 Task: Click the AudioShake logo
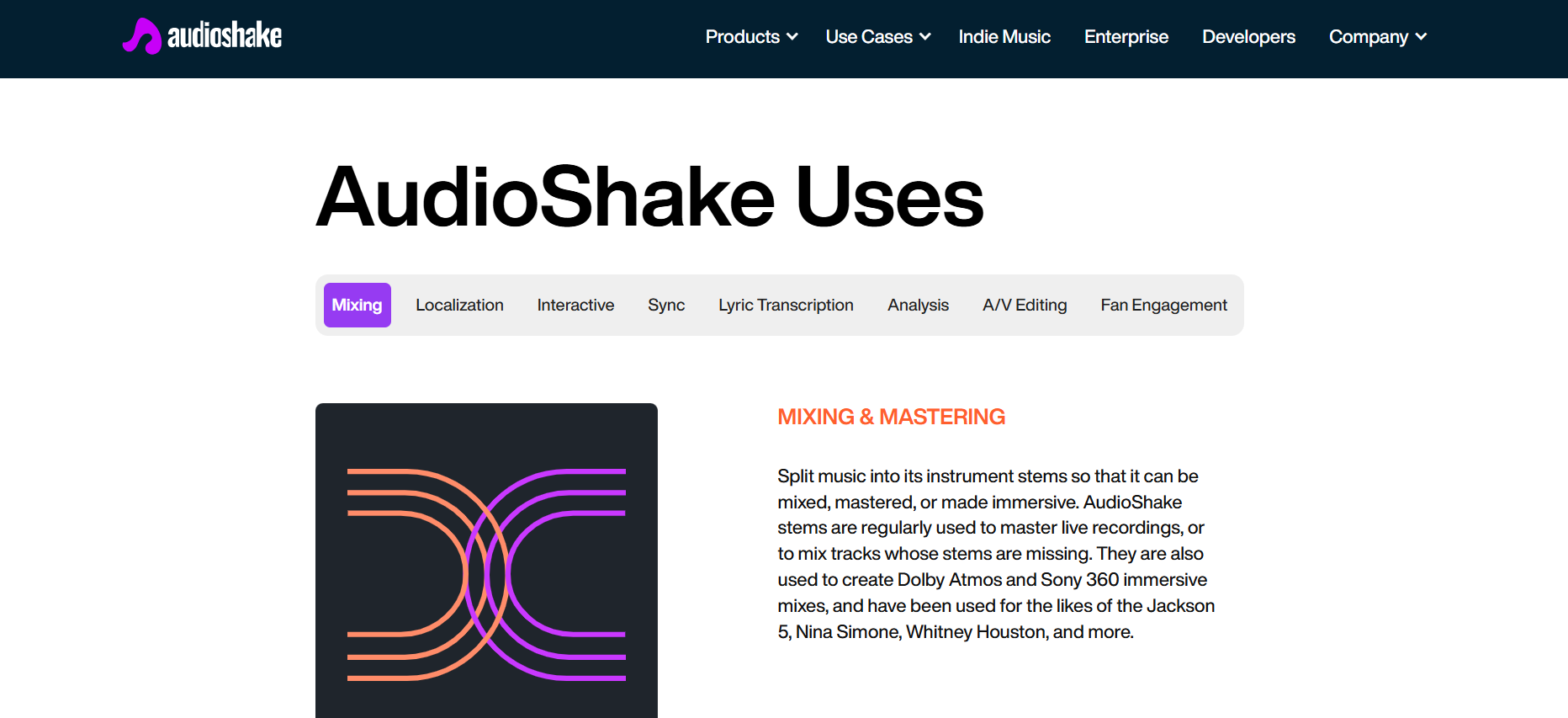coord(202,36)
